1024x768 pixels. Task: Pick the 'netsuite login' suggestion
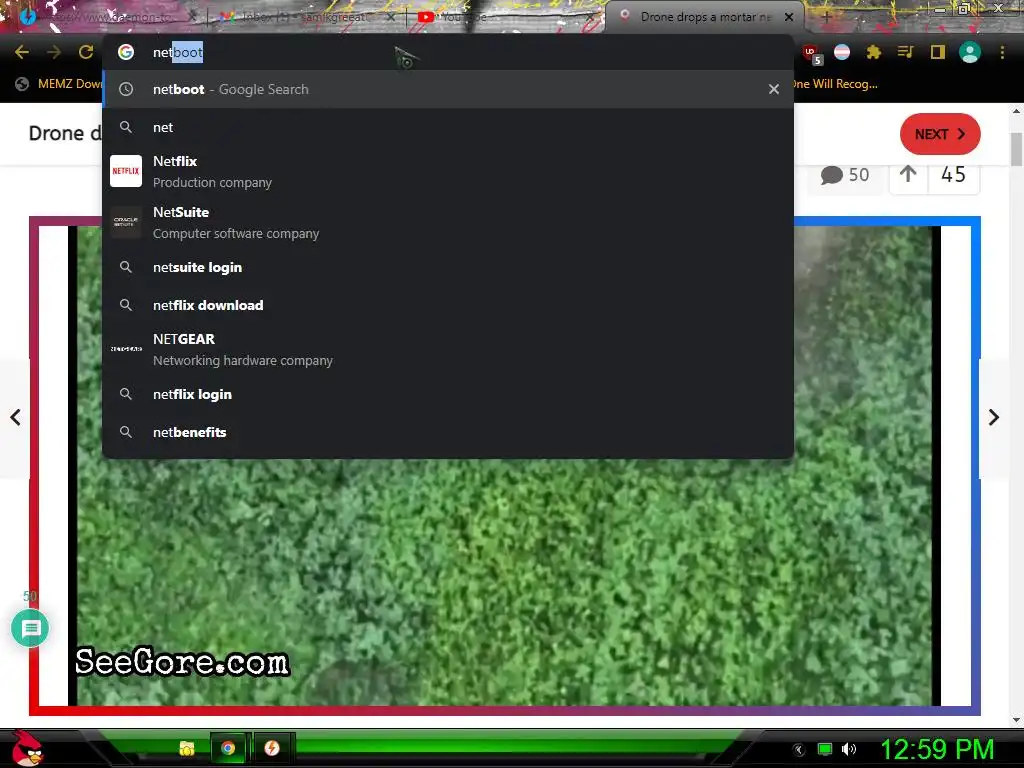(x=448, y=267)
